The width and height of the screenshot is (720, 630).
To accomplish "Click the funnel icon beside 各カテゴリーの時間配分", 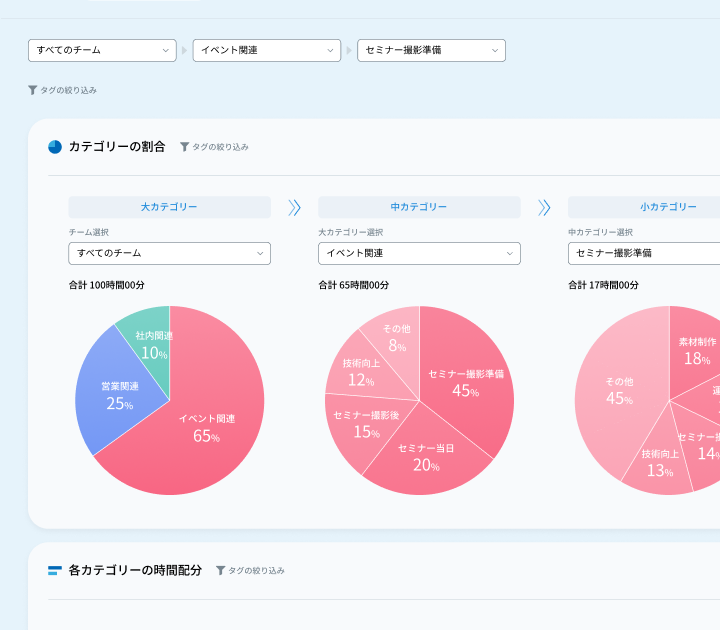I will (x=220, y=570).
